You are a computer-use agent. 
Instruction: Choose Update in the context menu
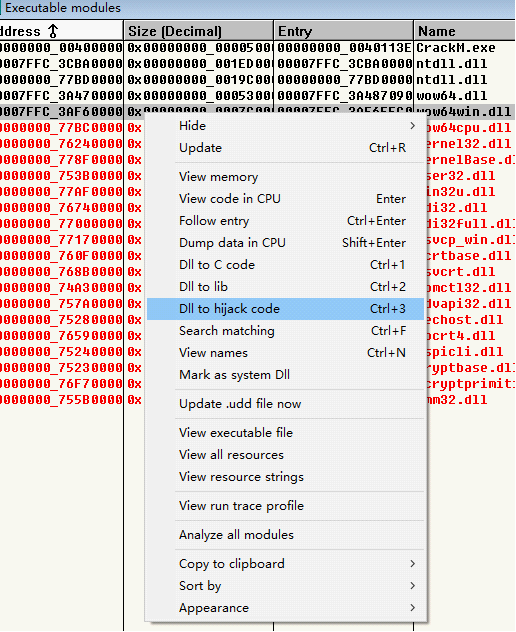pyautogui.click(x=285, y=148)
